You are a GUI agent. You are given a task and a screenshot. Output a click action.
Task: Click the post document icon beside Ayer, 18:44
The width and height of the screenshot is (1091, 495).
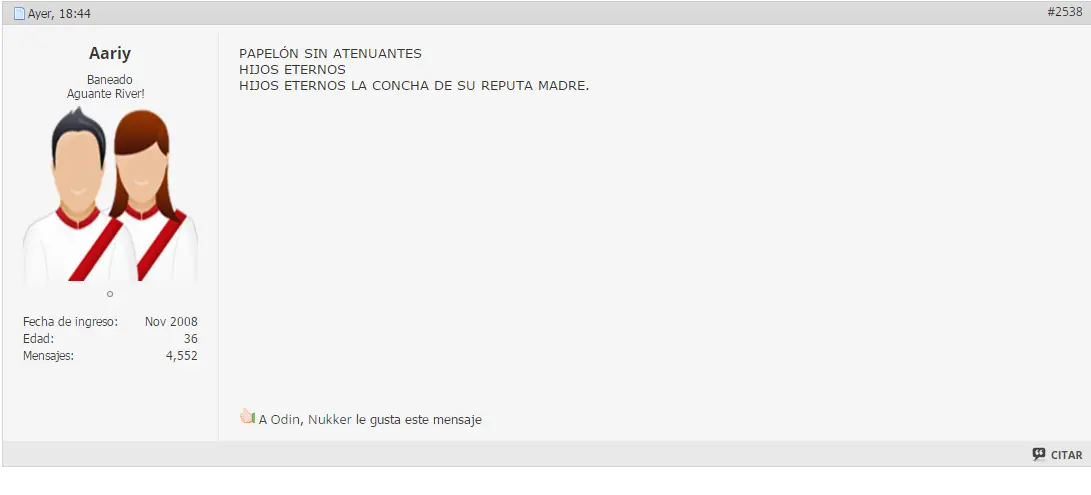[x=19, y=13]
